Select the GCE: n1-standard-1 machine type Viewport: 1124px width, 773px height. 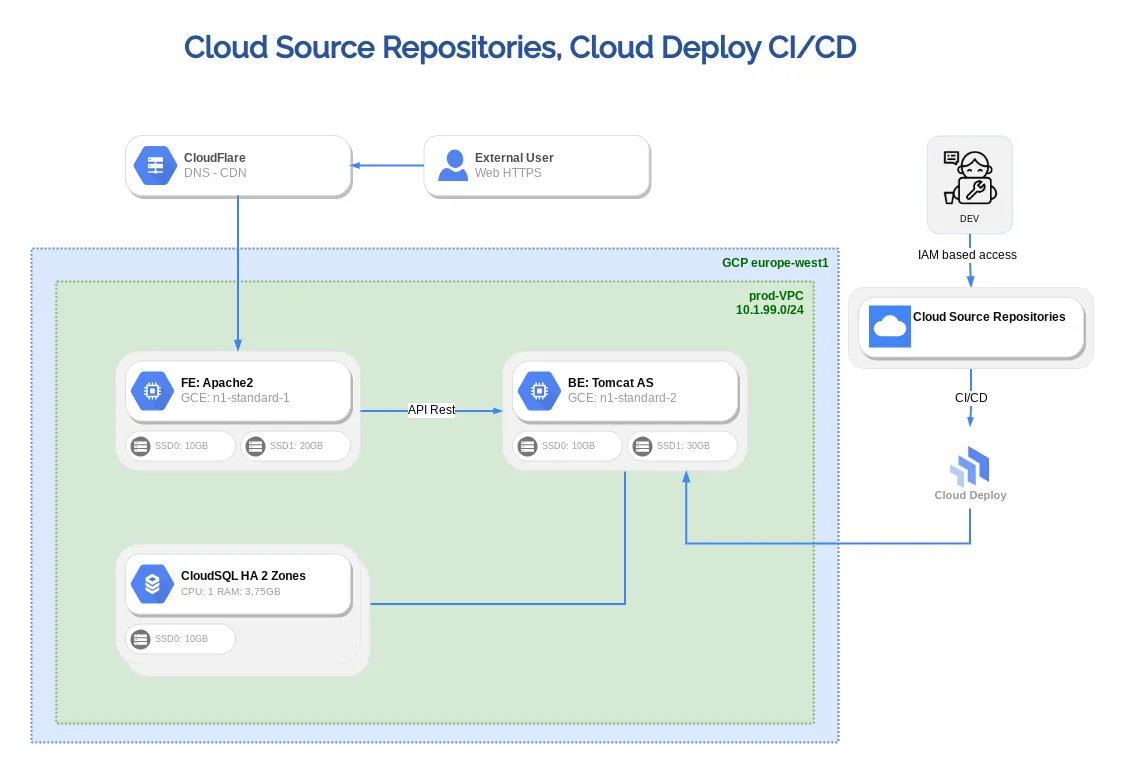[235, 398]
